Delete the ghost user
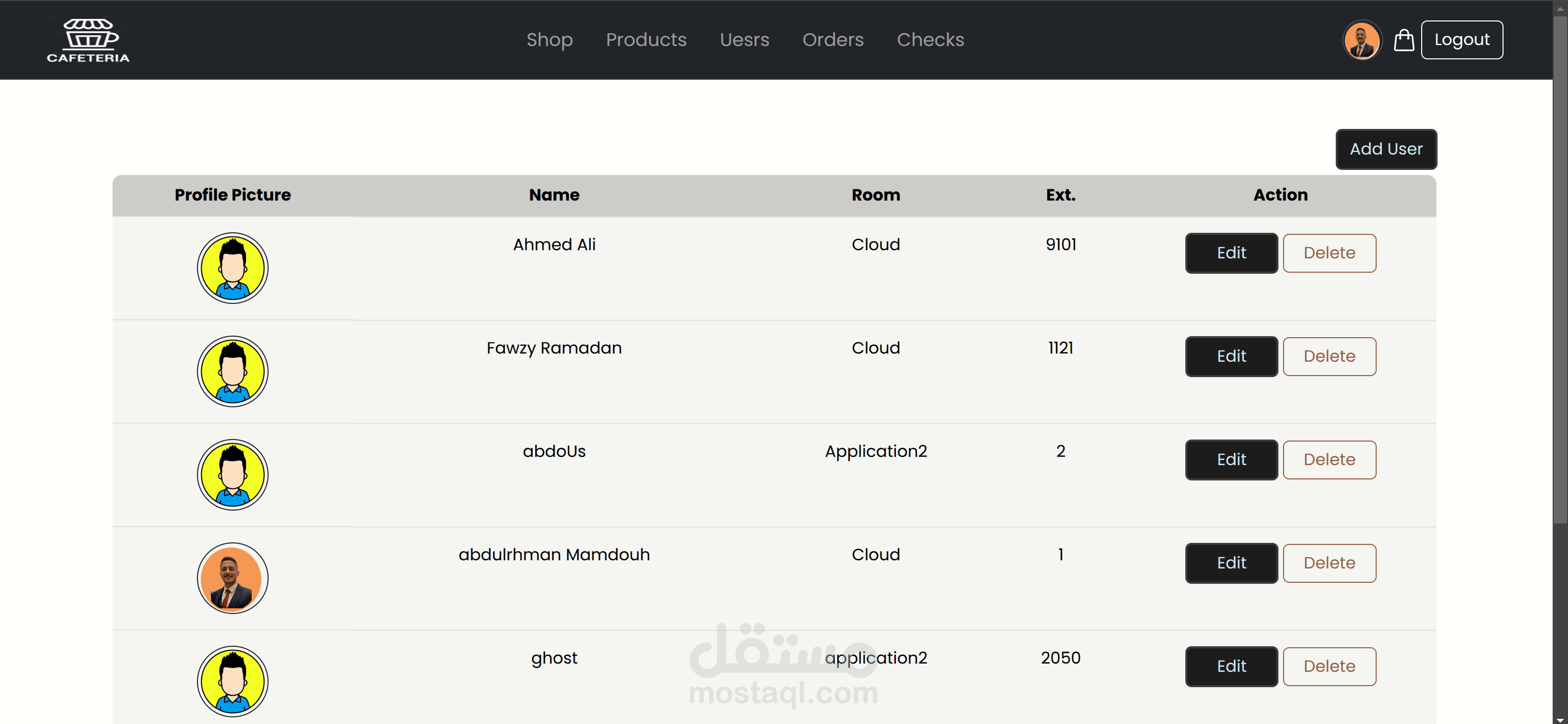This screenshot has height=724, width=1568. tap(1329, 666)
